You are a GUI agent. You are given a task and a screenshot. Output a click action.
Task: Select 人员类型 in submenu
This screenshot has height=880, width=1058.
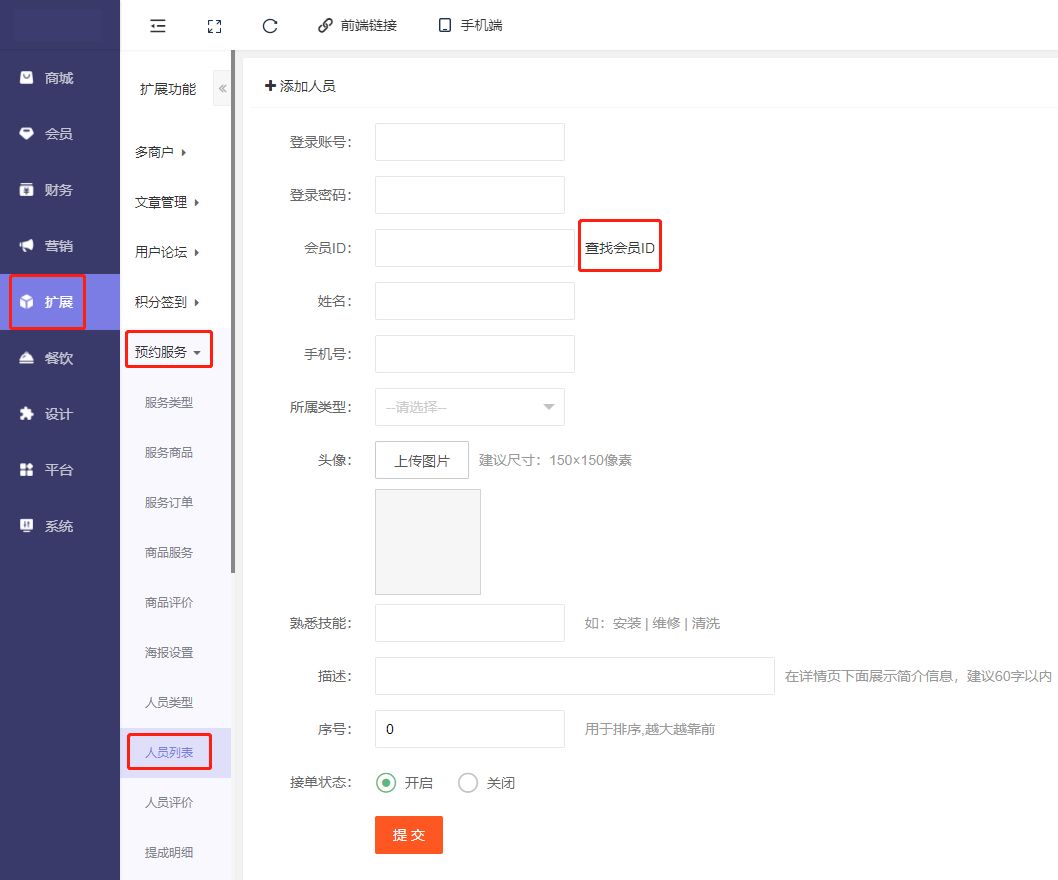coord(169,702)
